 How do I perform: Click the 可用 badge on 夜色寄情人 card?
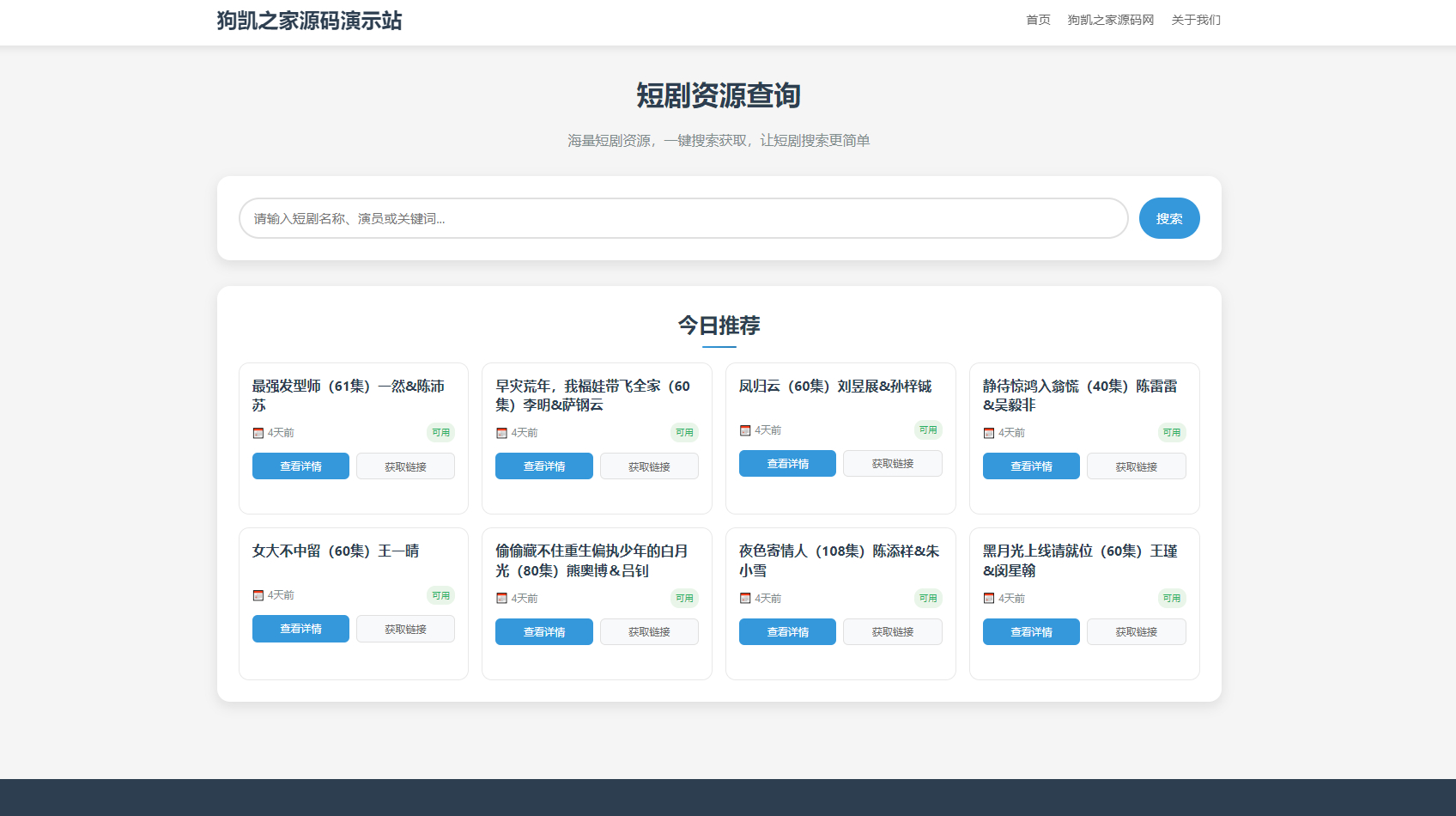click(x=927, y=599)
